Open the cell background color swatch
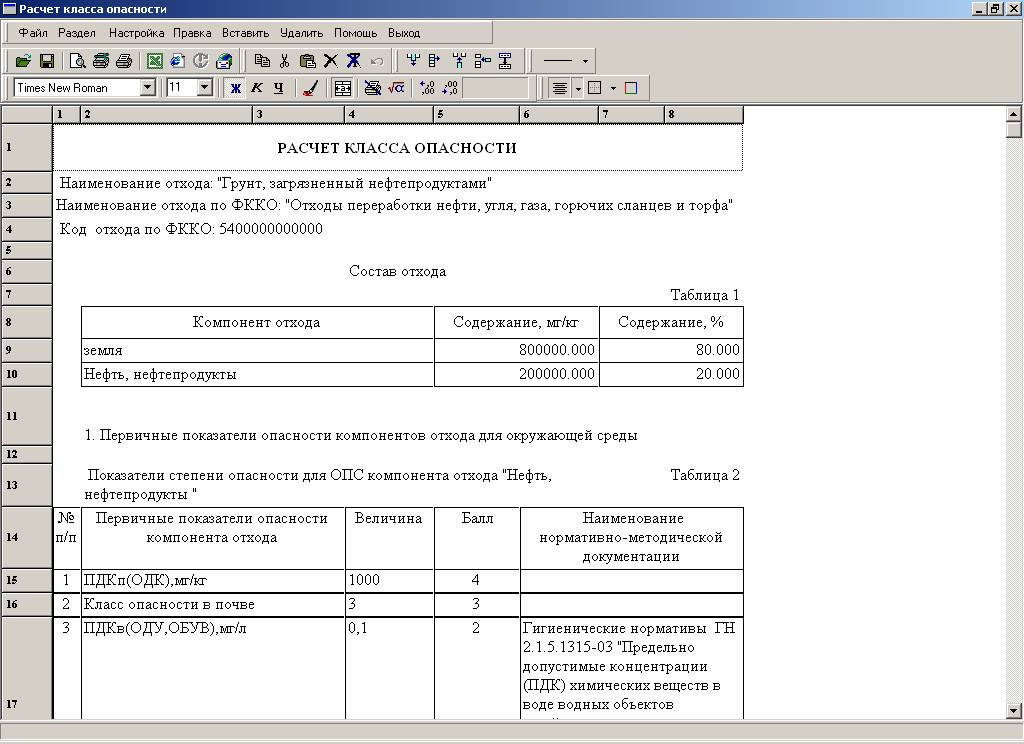 pyautogui.click(x=631, y=88)
